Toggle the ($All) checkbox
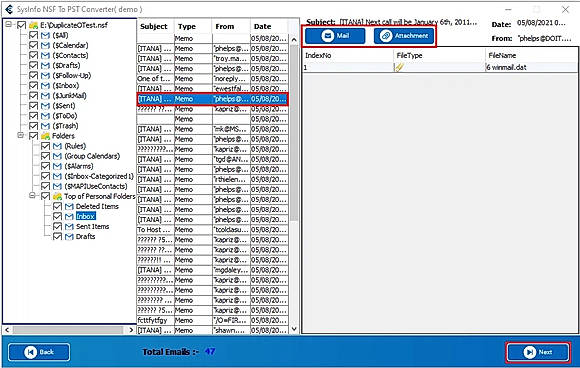580x368 pixels. click(x=33, y=35)
